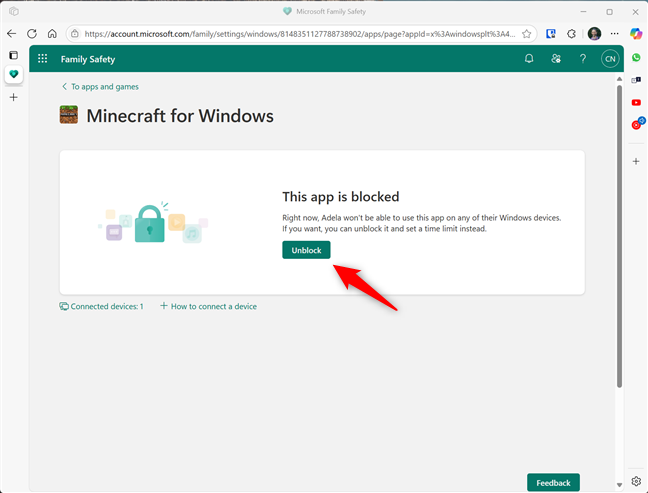648x493 pixels.
Task: Open How to connect a device
Action: point(208,306)
